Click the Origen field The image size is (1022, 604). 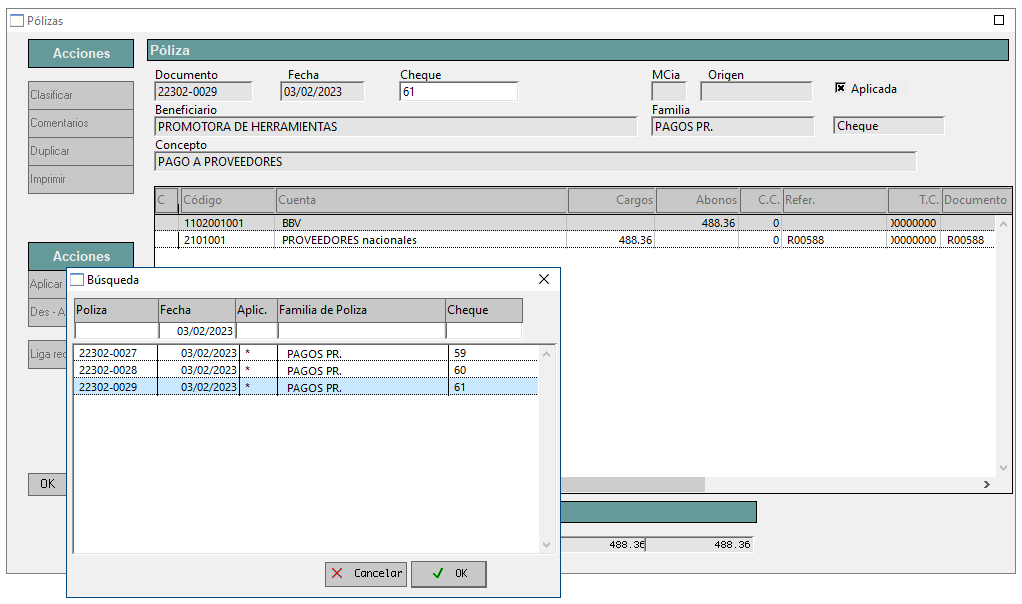coord(756,92)
